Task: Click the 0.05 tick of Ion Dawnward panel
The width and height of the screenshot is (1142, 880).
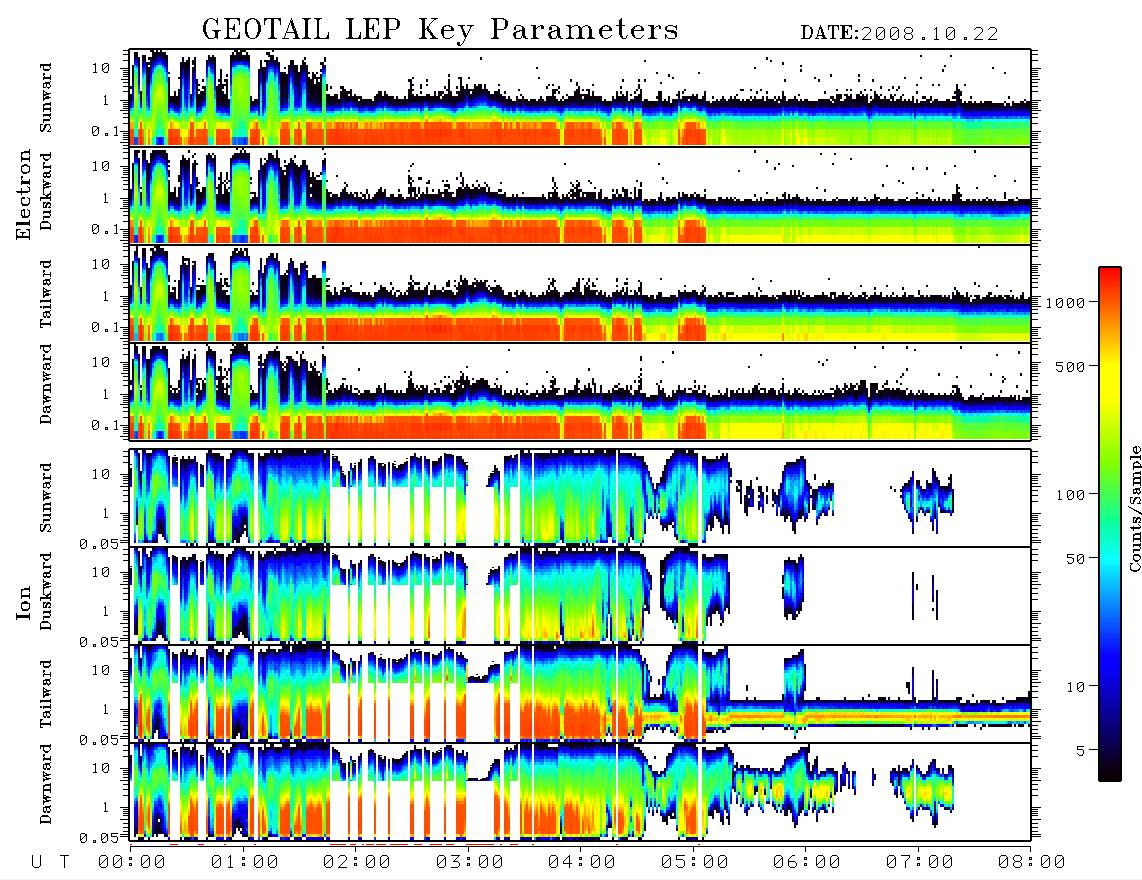Action: pyautogui.click(x=99, y=838)
